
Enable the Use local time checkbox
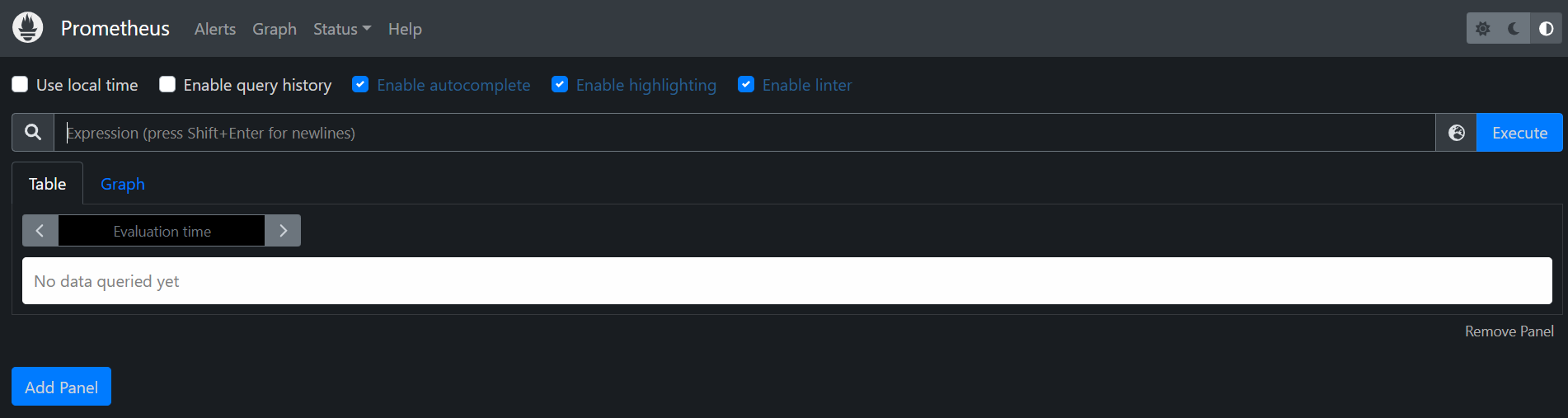(x=20, y=84)
